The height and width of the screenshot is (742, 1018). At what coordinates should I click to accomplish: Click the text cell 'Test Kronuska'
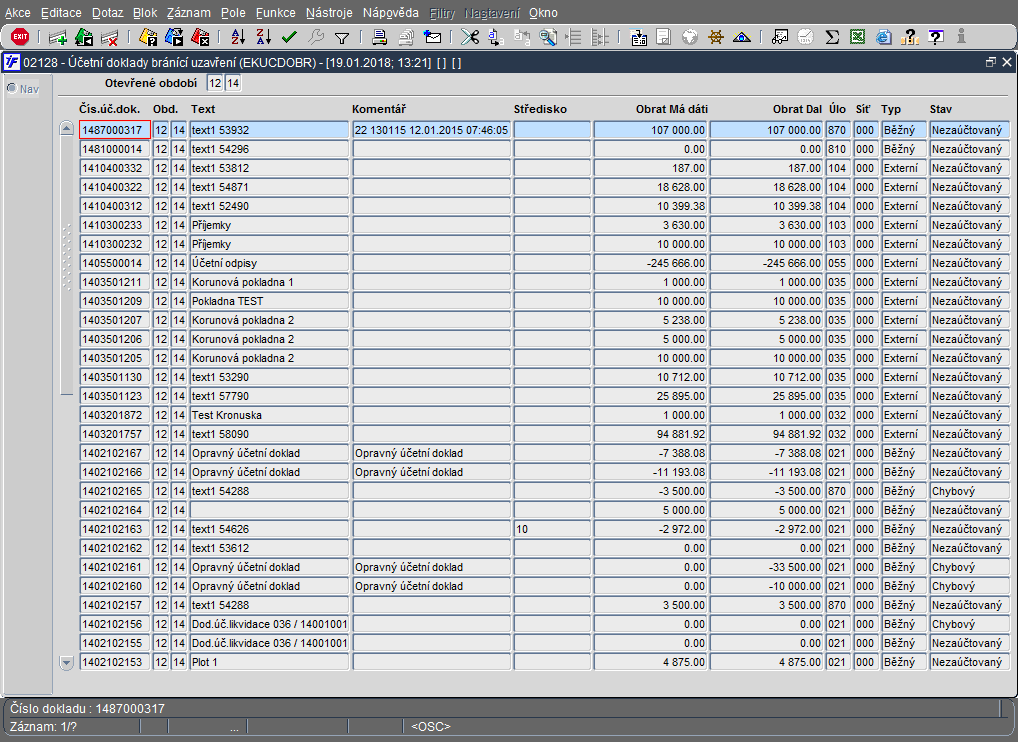(x=268, y=415)
